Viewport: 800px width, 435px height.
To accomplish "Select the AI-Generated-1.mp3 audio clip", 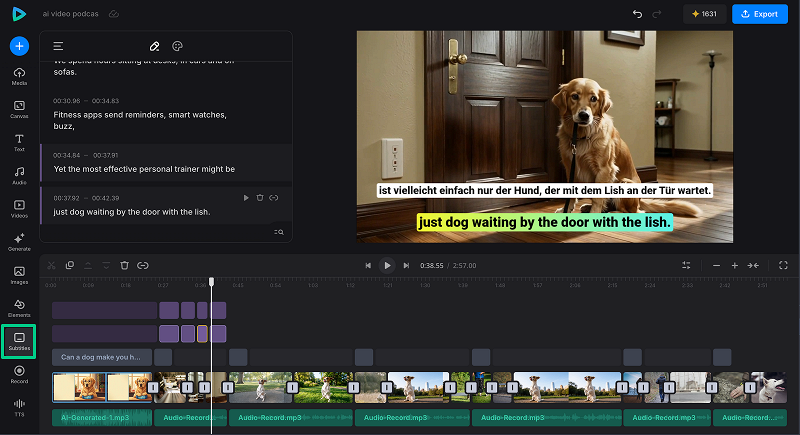I will (102, 418).
